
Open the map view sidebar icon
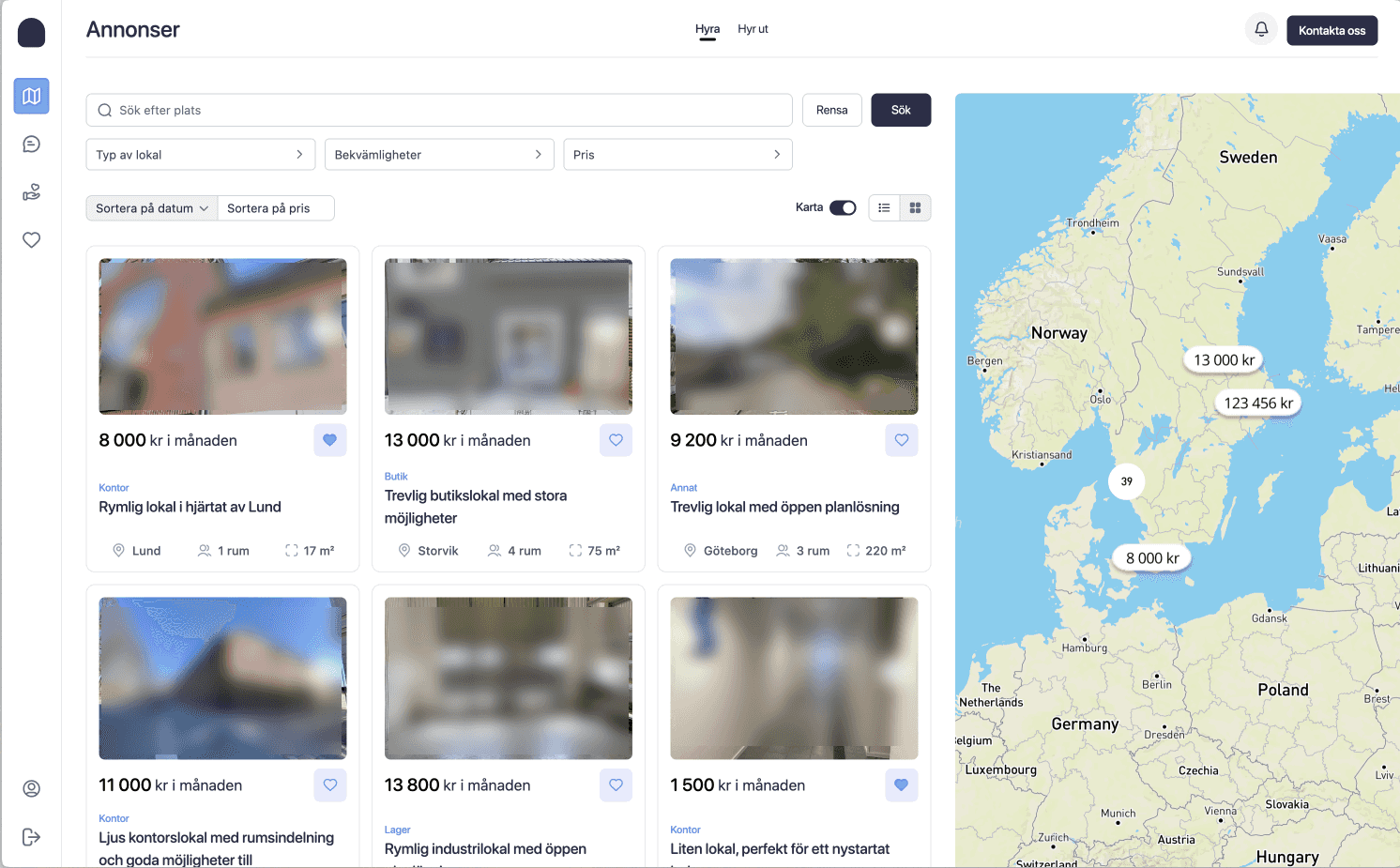click(x=31, y=96)
